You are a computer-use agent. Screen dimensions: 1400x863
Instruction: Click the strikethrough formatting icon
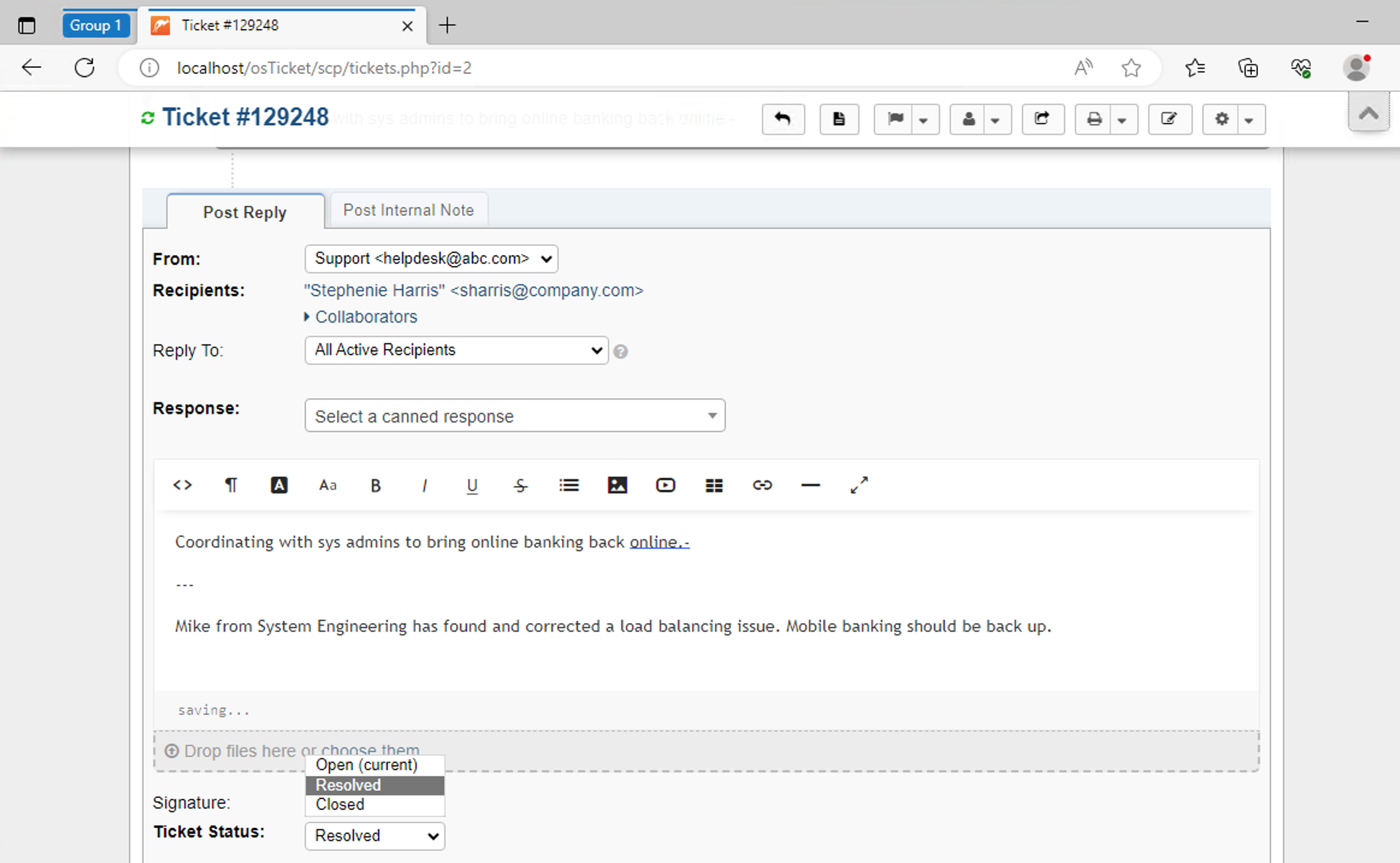click(x=521, y=486)
